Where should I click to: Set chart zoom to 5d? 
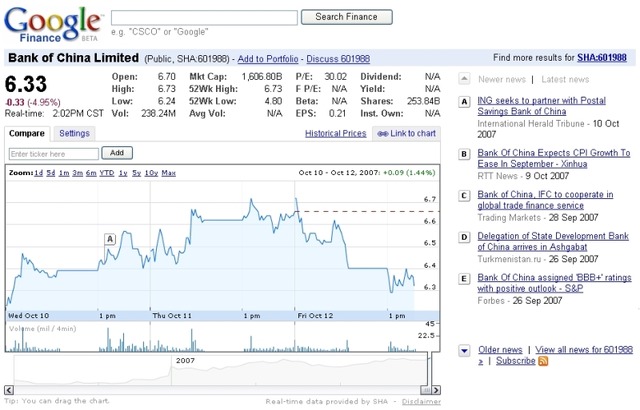(51, 173)
